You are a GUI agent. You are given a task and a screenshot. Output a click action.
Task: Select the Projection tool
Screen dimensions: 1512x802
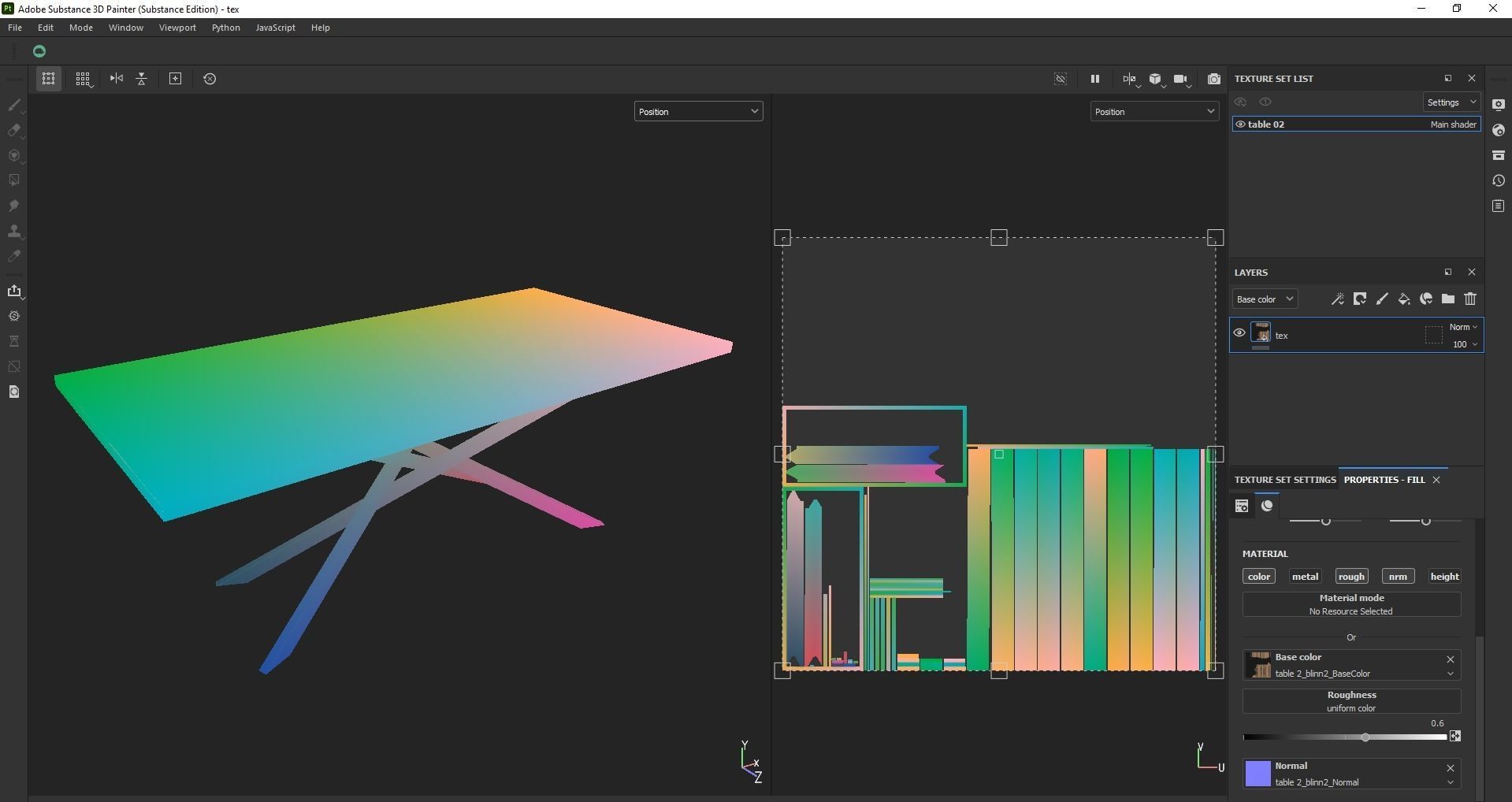[x=14, y=155]
